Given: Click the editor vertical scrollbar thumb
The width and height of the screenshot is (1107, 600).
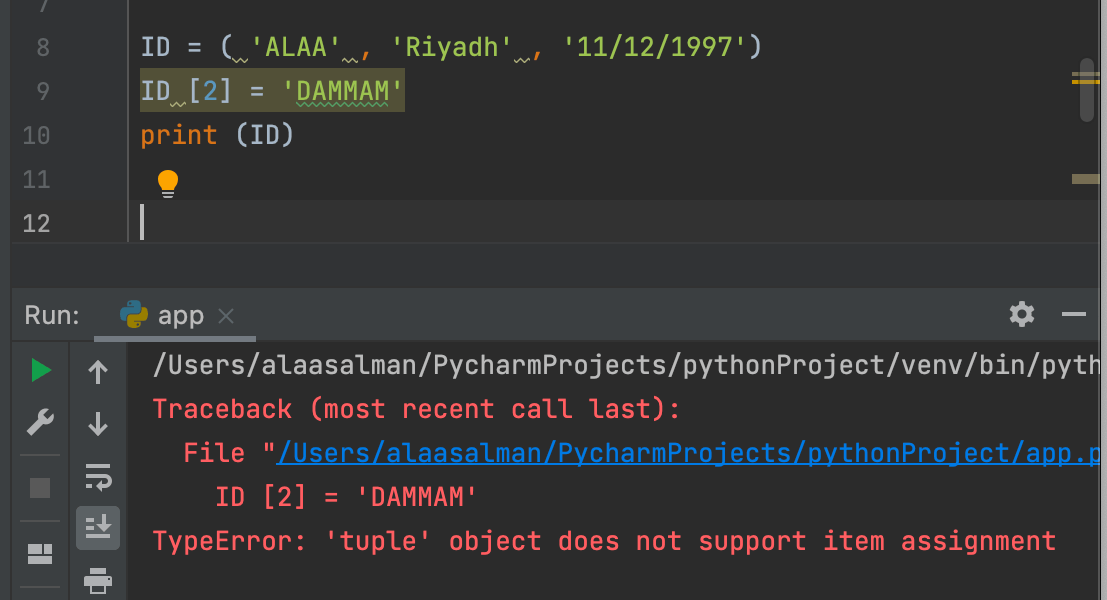Looking at the screenshot, I should pyautogui.click(x=1087, y=90).
